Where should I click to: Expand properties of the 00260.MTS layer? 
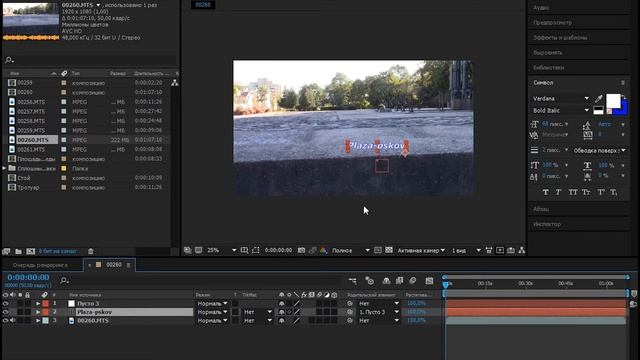coord(38,320)
